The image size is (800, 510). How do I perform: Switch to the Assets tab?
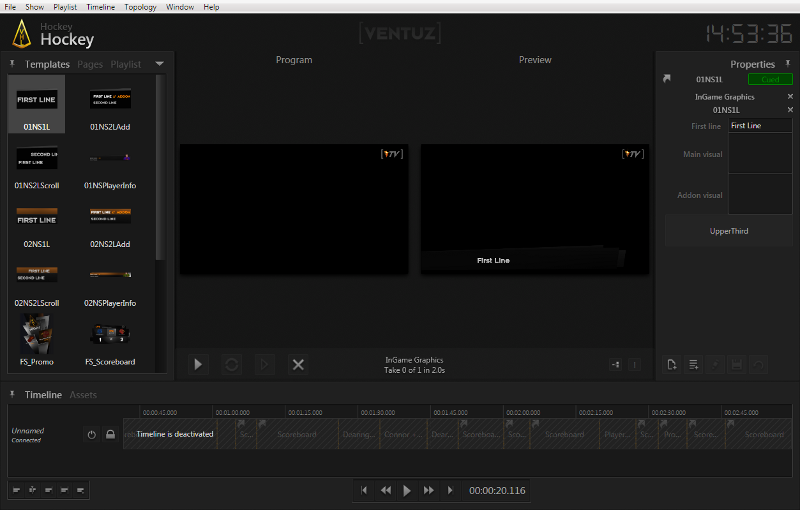83,395
